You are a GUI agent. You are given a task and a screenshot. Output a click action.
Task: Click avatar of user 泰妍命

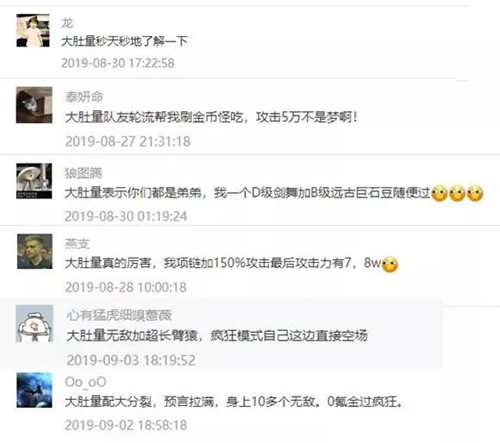(x=34, y=105)
